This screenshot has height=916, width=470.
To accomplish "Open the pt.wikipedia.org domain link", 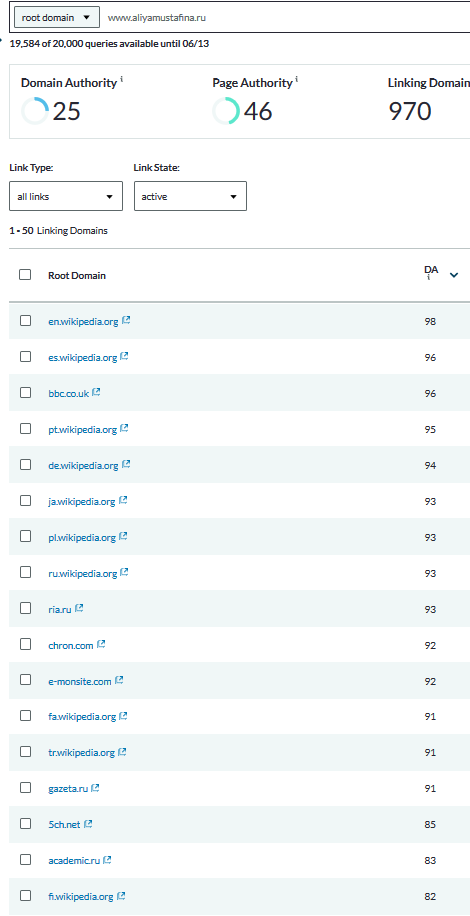I will point(83,429).
